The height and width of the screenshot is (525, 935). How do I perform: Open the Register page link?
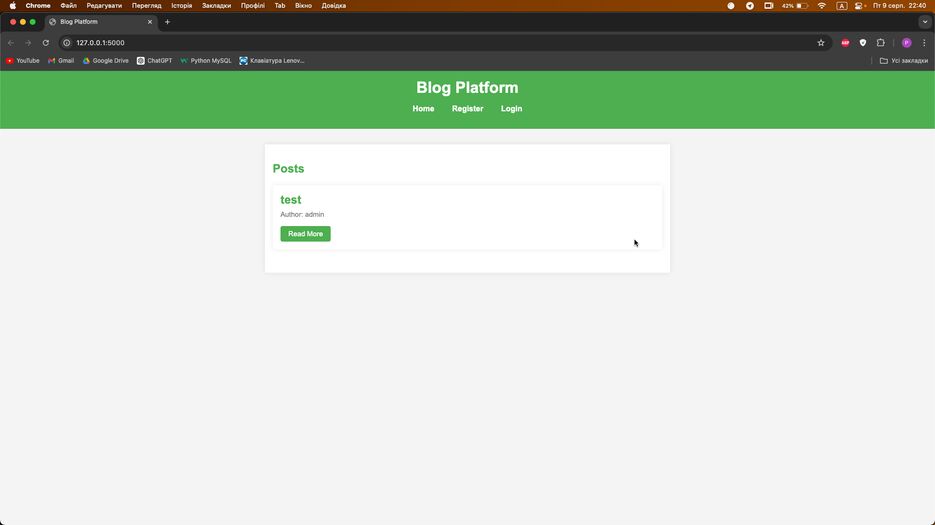pyautogui.click(x=468, y=109)
